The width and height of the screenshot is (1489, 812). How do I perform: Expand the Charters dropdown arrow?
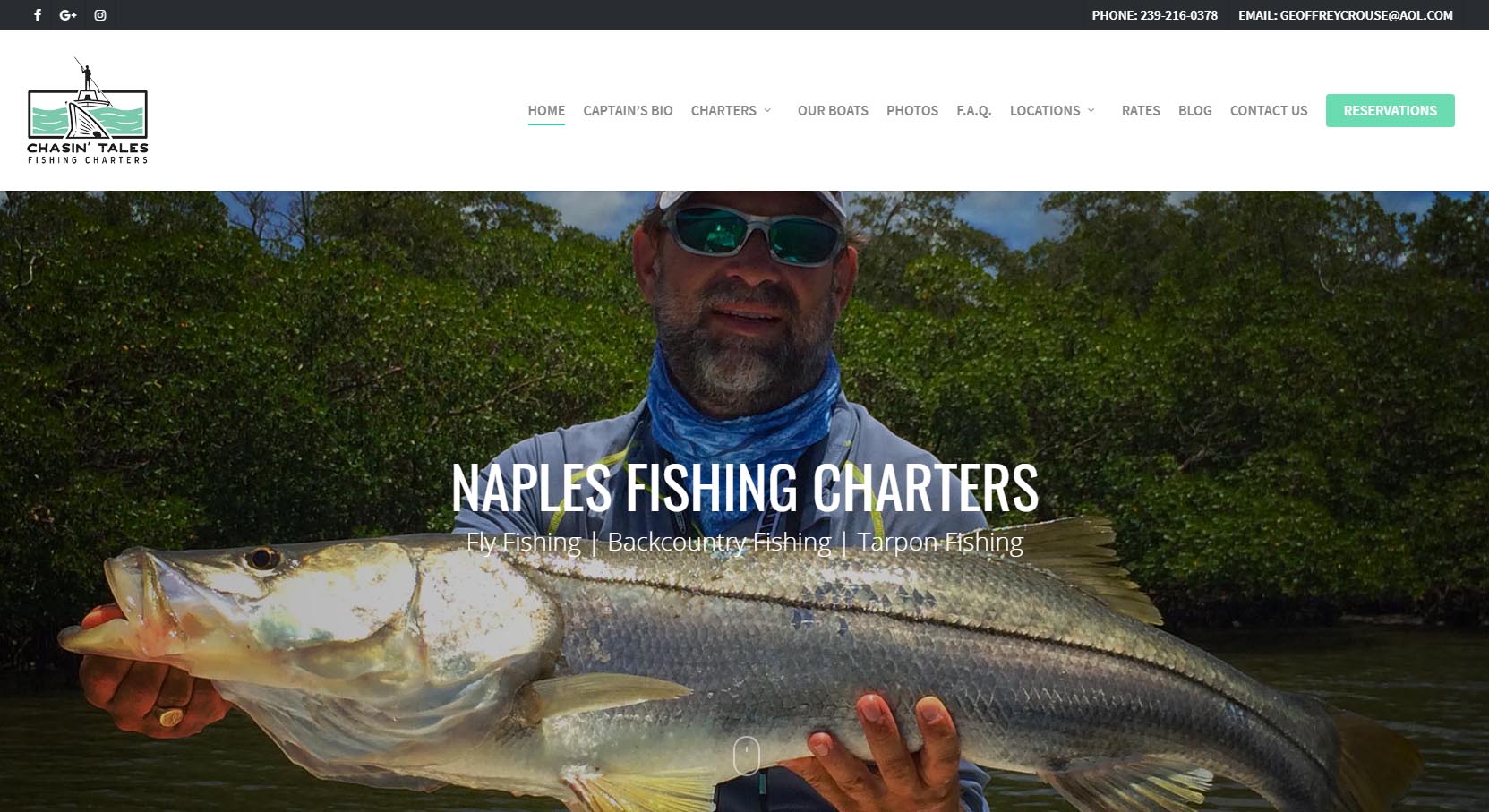(767, 110)
